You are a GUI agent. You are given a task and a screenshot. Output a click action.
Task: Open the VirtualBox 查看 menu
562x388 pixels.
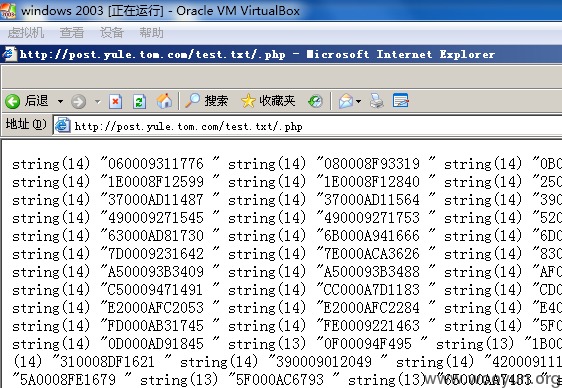click(72, 33)
